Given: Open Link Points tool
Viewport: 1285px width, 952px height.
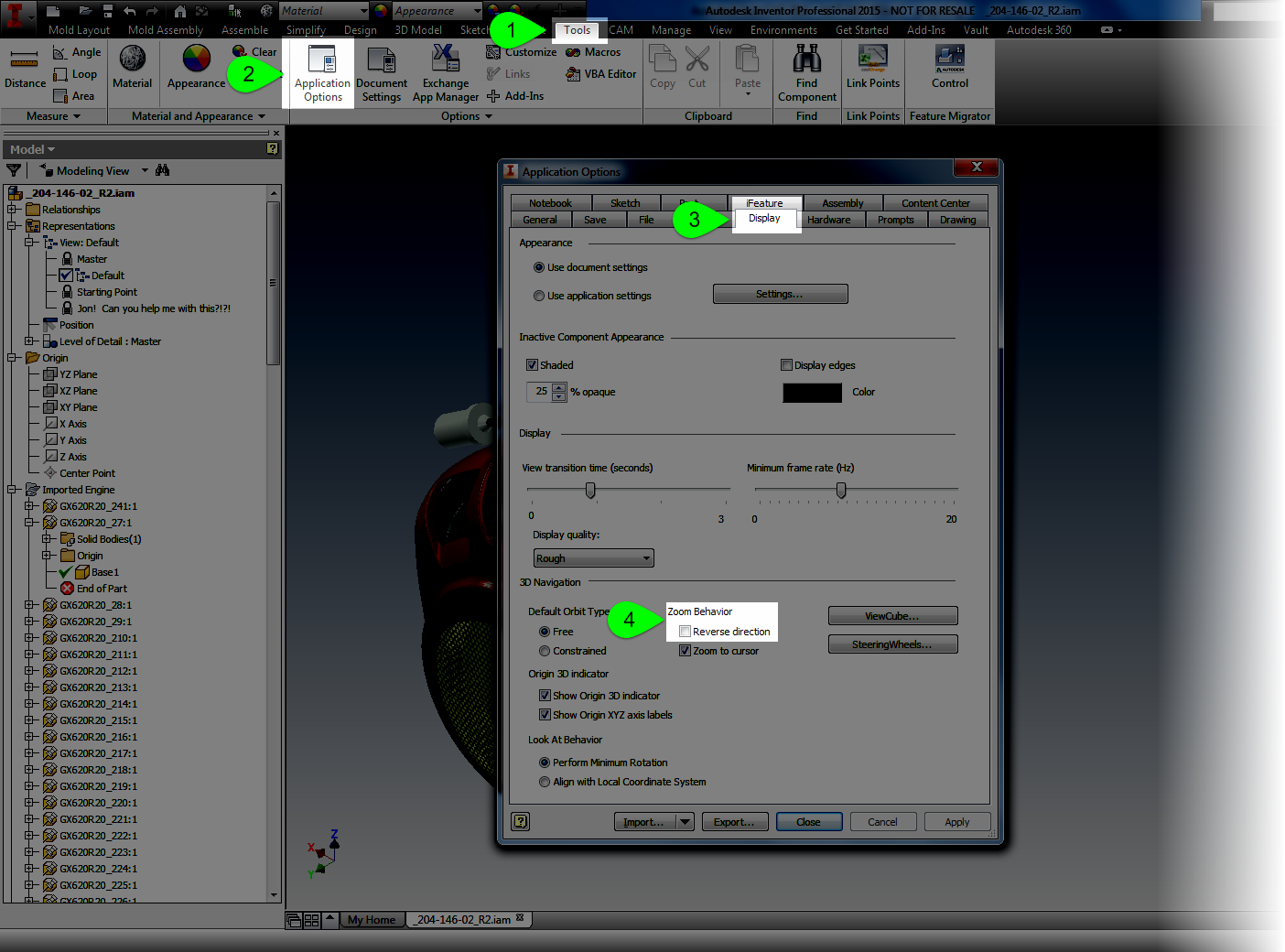Looking at the screenshot, I should (x=873, y=67).
